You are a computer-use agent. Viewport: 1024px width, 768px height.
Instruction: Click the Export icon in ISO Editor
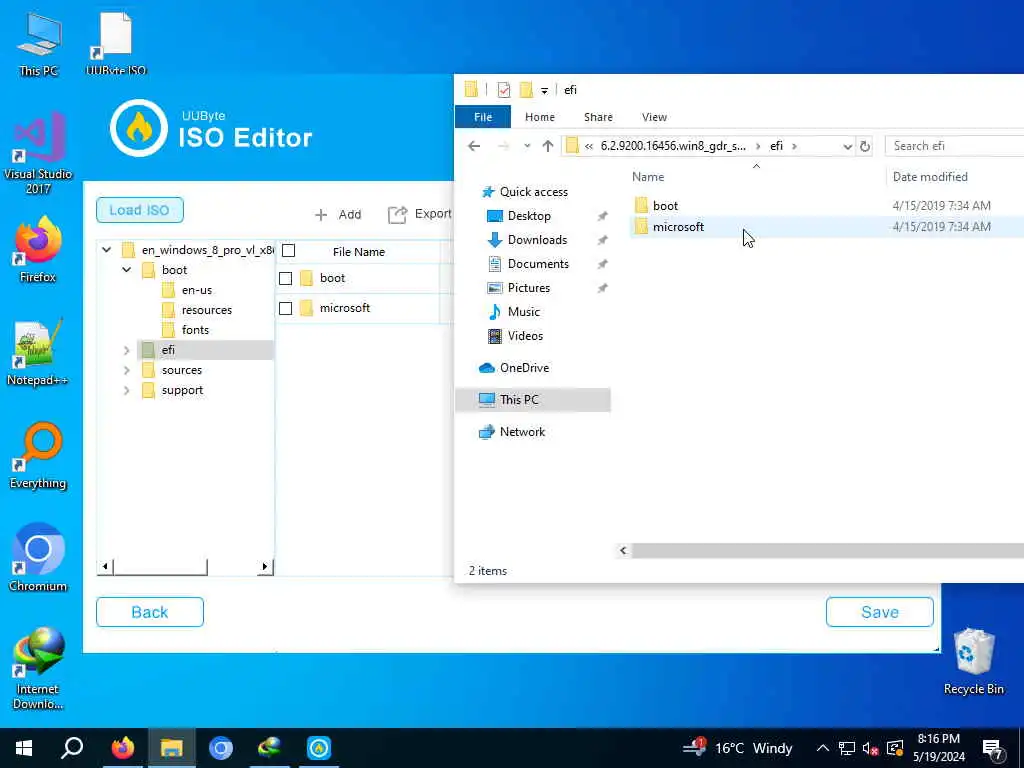397,215
